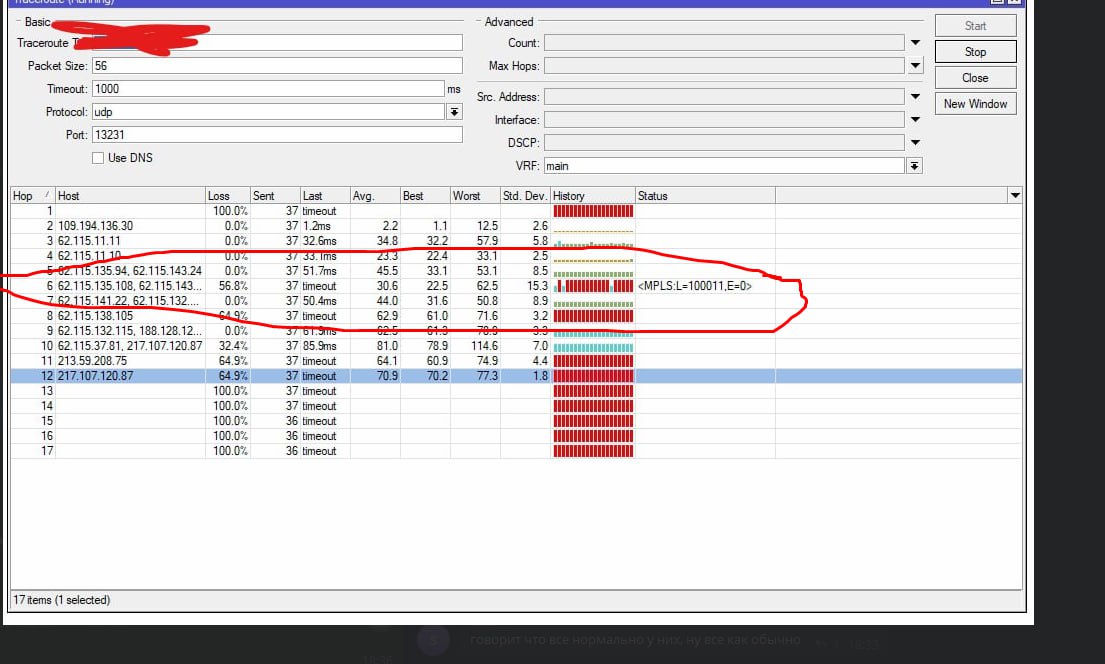Open the Protocol dropdown
Image resolution: width=1105 pixels, height=664 pixels.
pyautogui.click(x=455, y=112)
